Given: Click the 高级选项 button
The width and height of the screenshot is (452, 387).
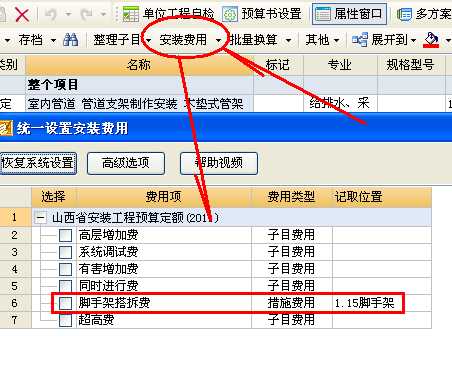Looking at the screenshot, I should click(x=126, y=163).
